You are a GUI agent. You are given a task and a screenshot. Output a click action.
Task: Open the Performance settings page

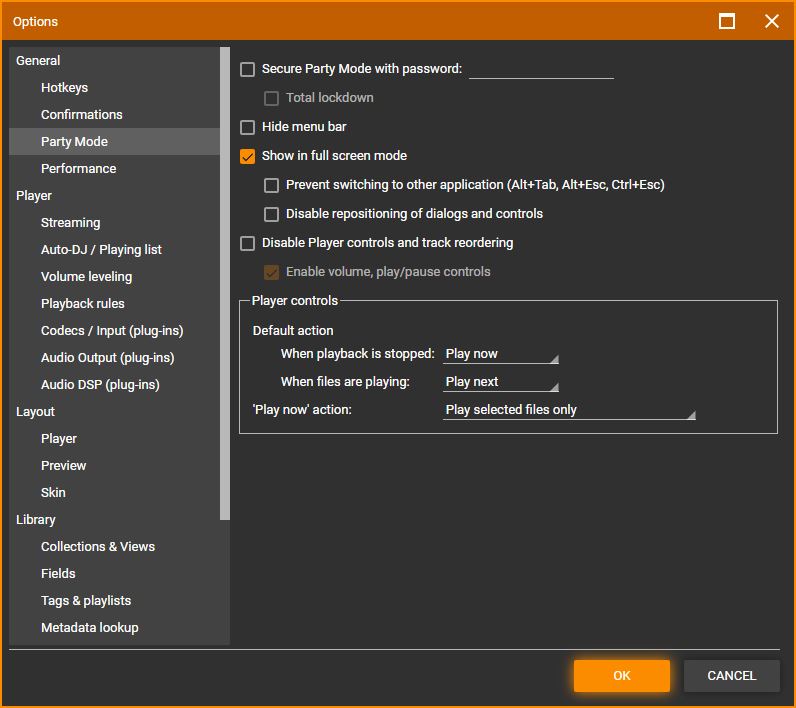click(78, 169)
